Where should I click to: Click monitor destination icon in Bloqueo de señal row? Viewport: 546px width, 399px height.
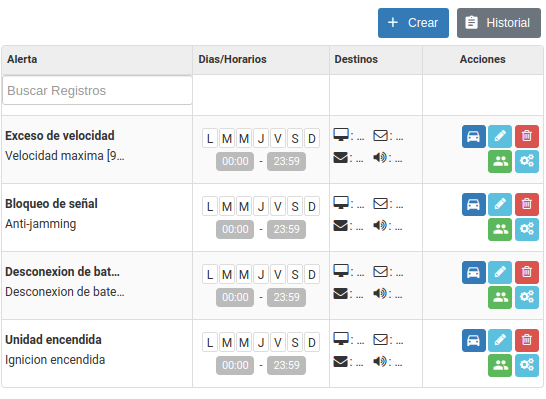(x=341, y=203)
